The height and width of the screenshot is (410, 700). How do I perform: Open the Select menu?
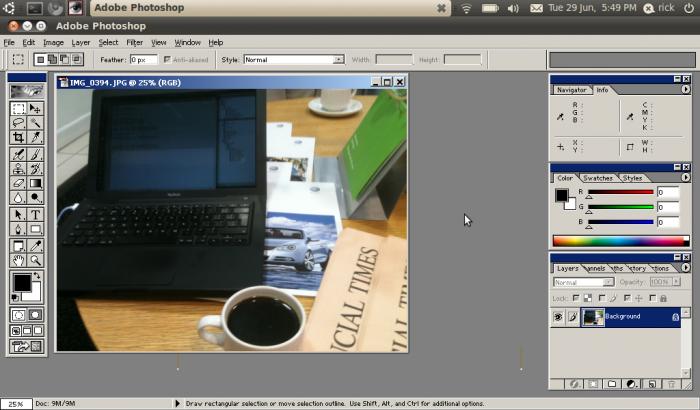tap(108, 42)
